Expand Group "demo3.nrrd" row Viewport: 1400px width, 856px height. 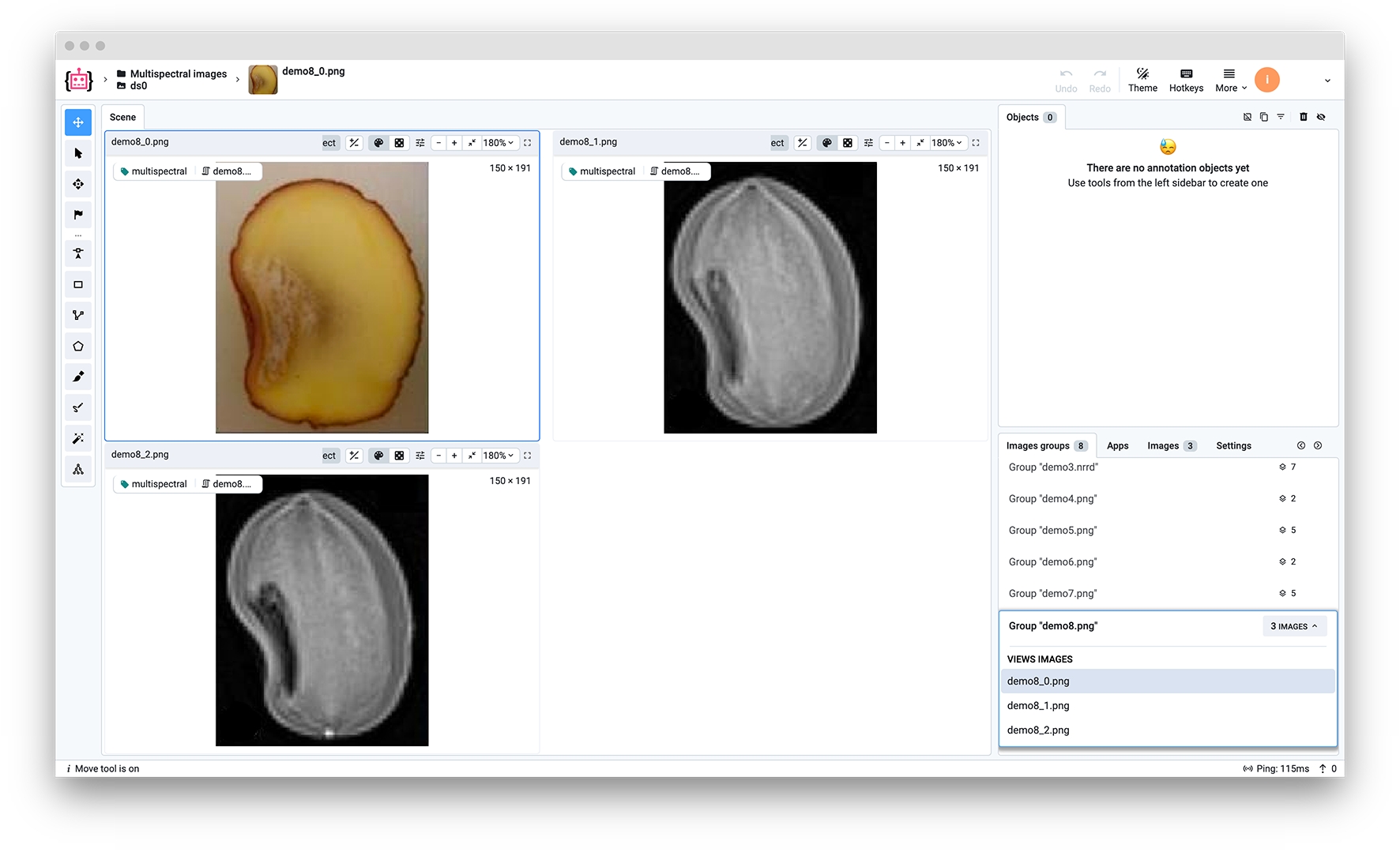[1168, 467]
